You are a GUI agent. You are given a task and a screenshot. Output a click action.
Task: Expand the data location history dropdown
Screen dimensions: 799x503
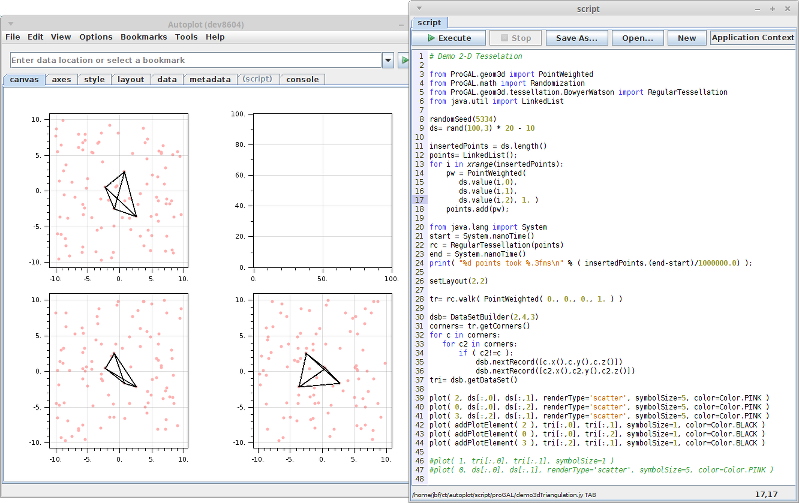388,61
